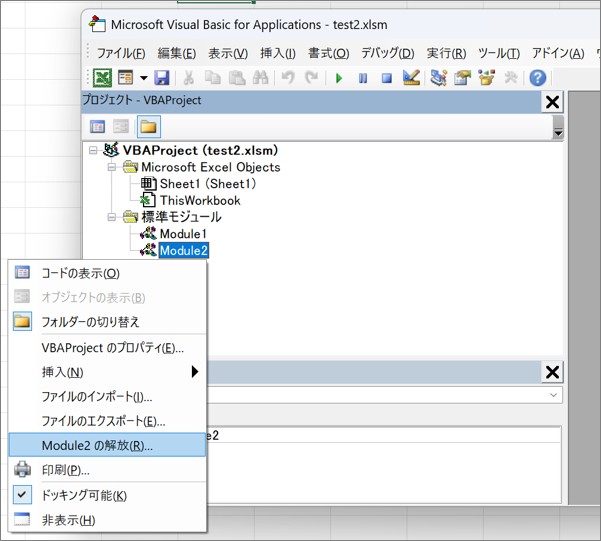Toggle Design Mode icon
Image resolution: width=601 pixels, height=541 pixels.
tap(411, 77)
